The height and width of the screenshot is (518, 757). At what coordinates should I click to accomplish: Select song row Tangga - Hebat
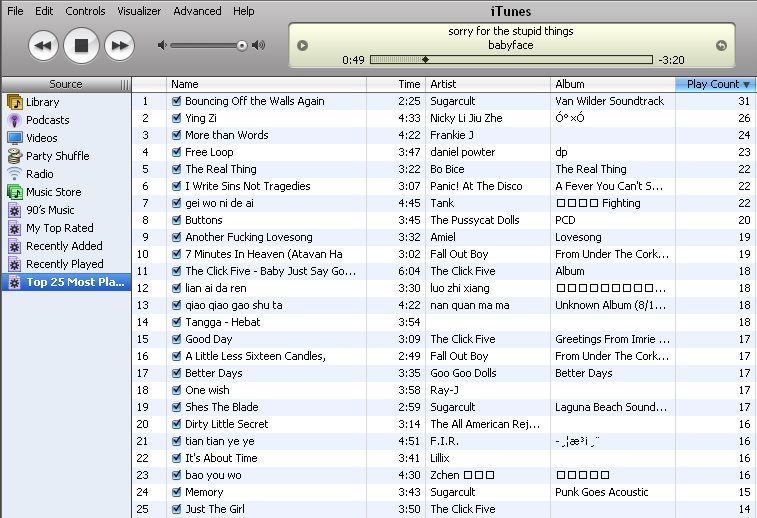click(444, 322)
